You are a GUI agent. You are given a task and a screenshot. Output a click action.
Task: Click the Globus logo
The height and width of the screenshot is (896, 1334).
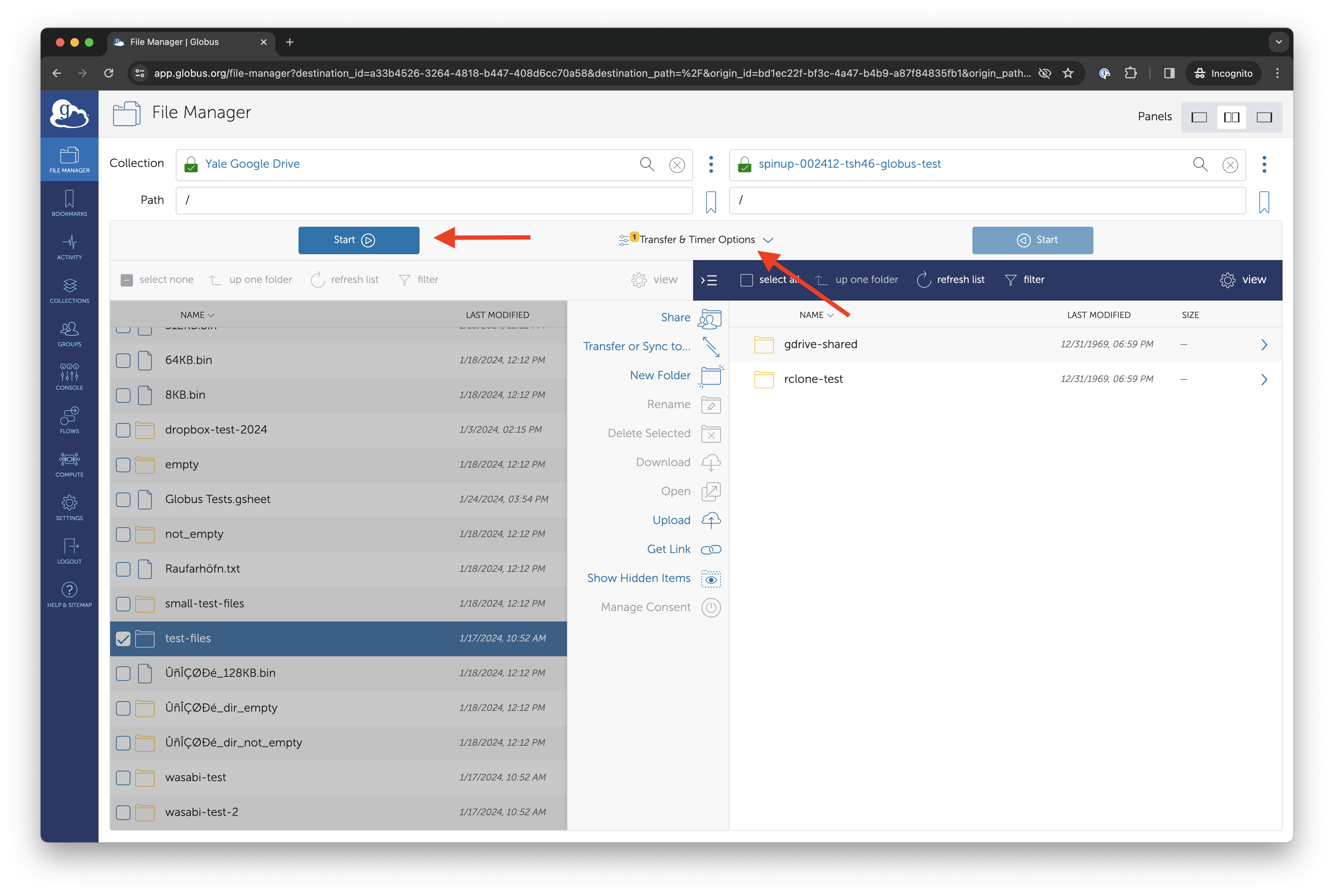69,113
